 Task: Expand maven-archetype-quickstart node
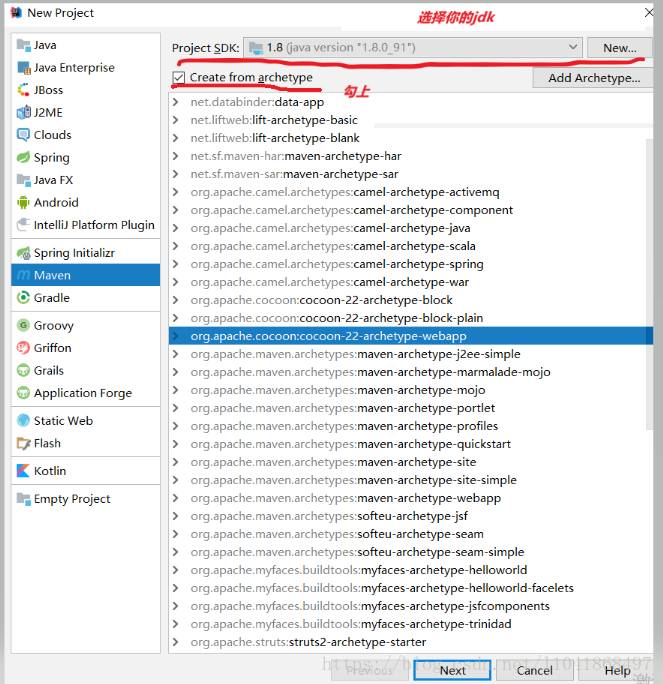pos(175,444)
